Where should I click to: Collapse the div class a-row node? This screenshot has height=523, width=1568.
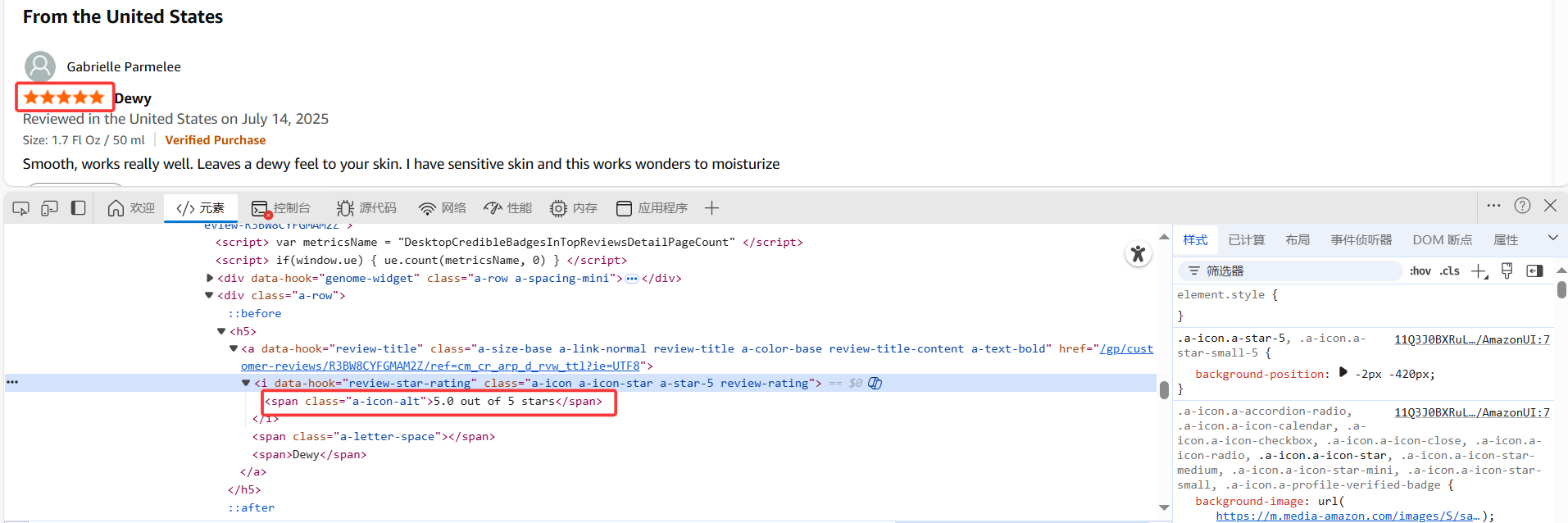pos(210,295)
